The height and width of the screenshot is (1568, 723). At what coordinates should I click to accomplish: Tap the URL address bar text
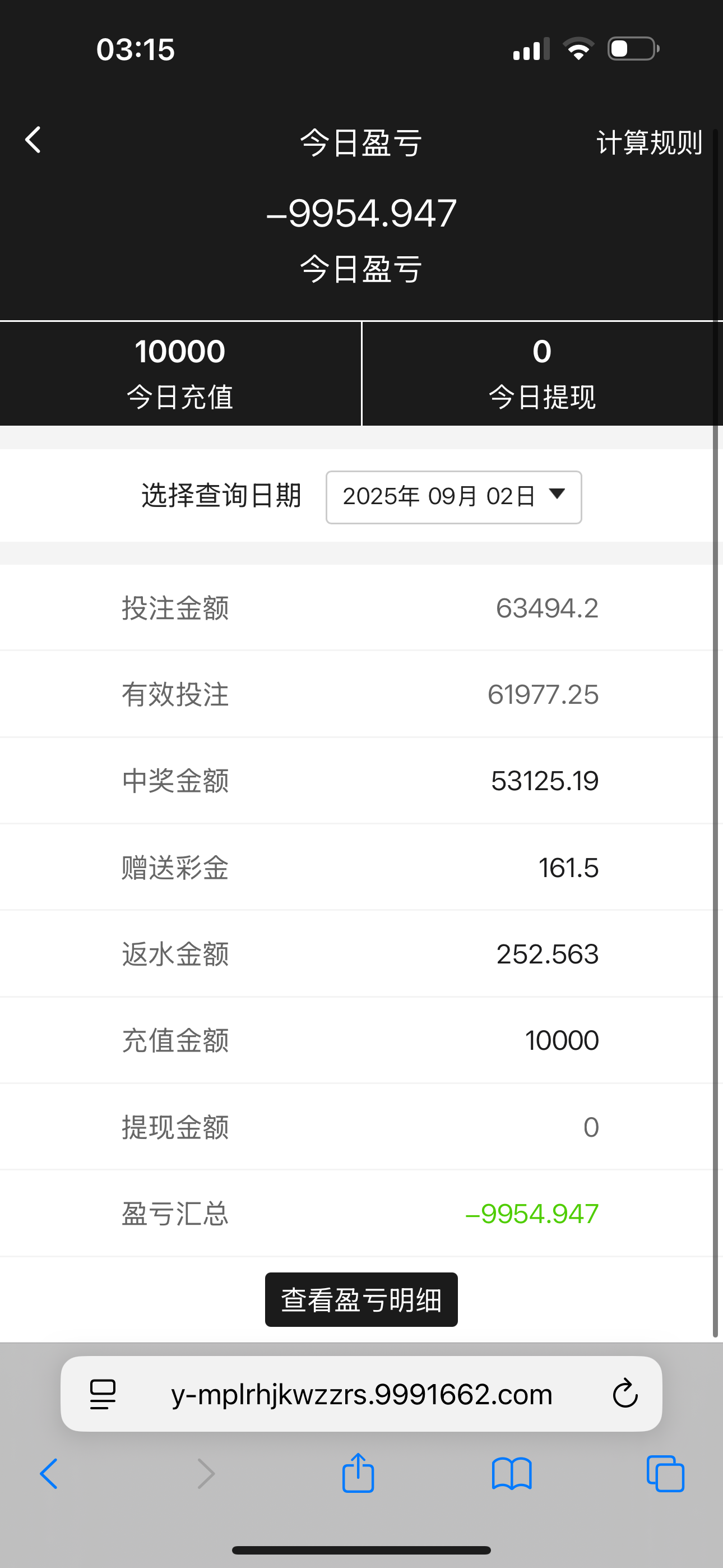click(361, 1394)
